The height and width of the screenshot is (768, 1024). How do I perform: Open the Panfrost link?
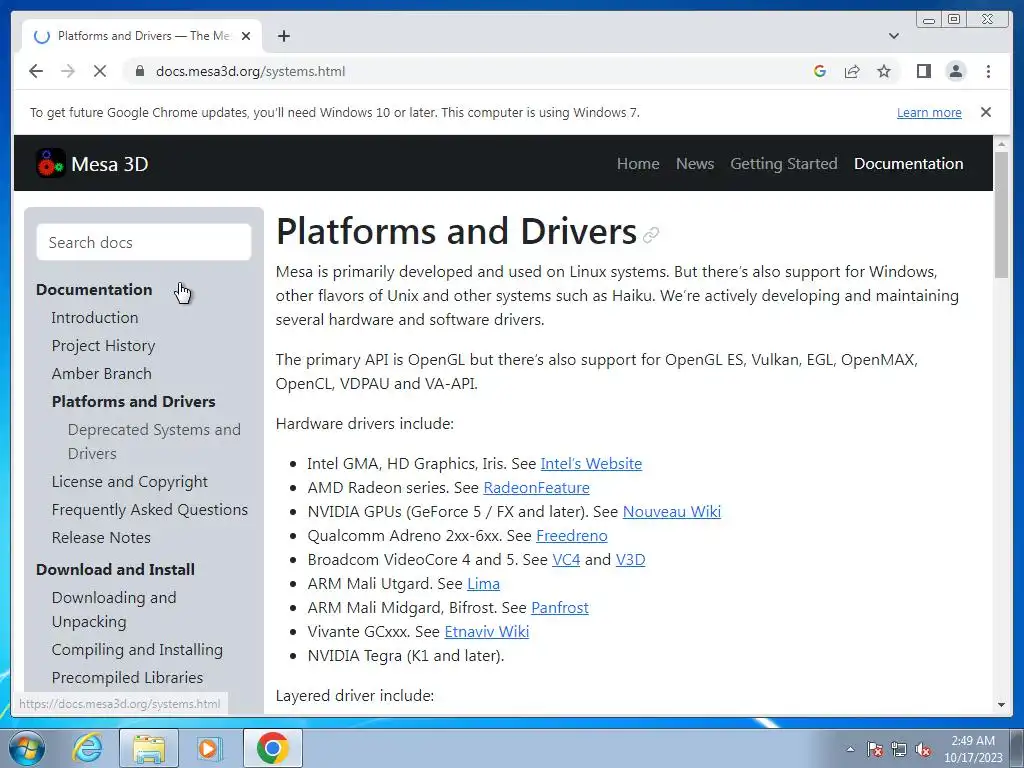click(x=560, y=608)
